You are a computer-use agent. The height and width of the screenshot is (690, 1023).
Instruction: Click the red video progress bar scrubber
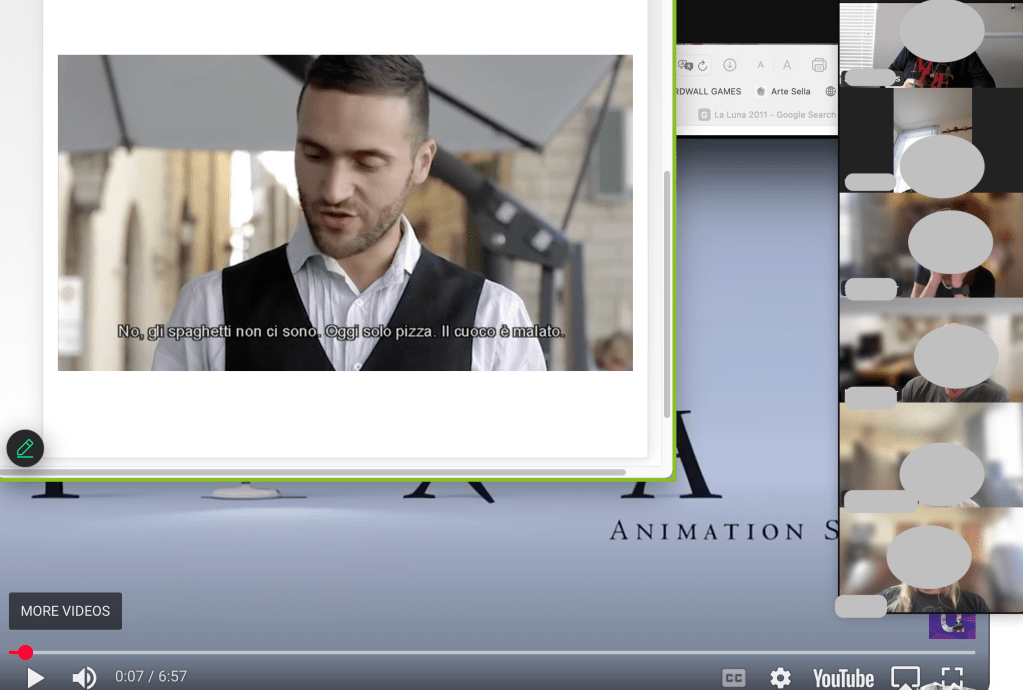pos(25,652)
